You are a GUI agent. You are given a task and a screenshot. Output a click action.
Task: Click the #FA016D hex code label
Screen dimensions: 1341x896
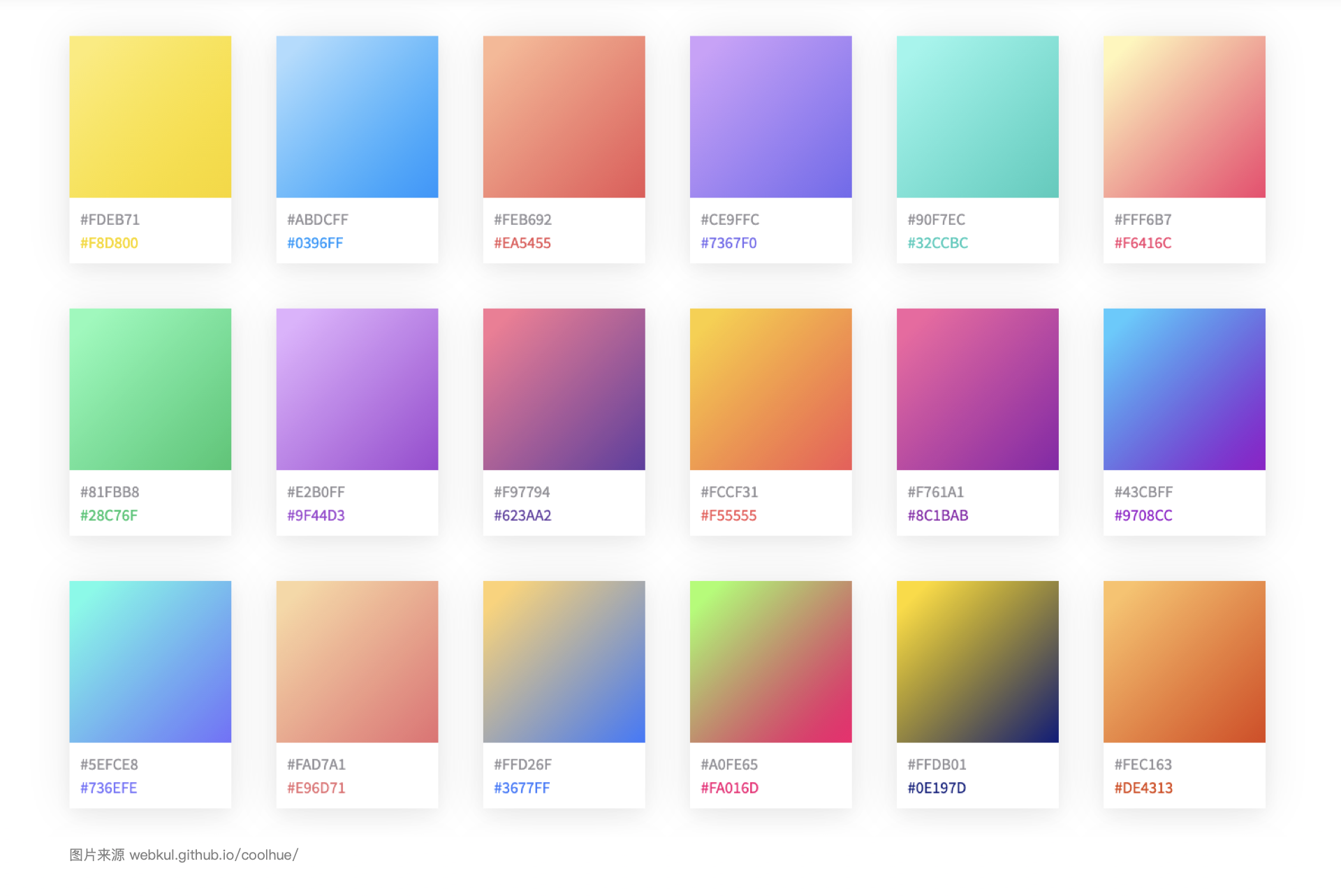pos(729,788)
